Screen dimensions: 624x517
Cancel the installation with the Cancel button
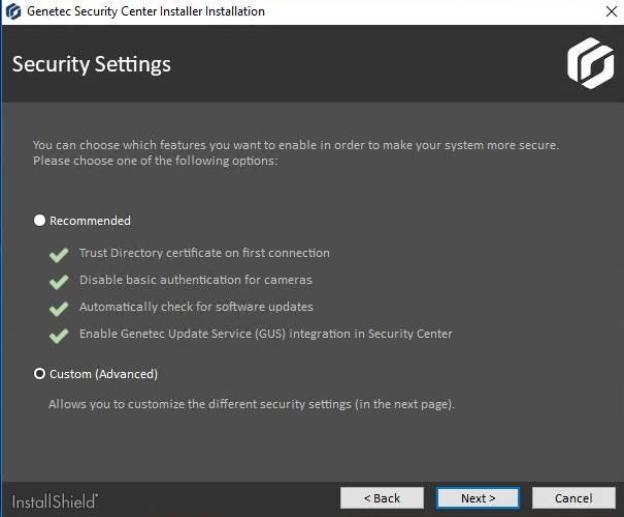(x=573, y=498)
